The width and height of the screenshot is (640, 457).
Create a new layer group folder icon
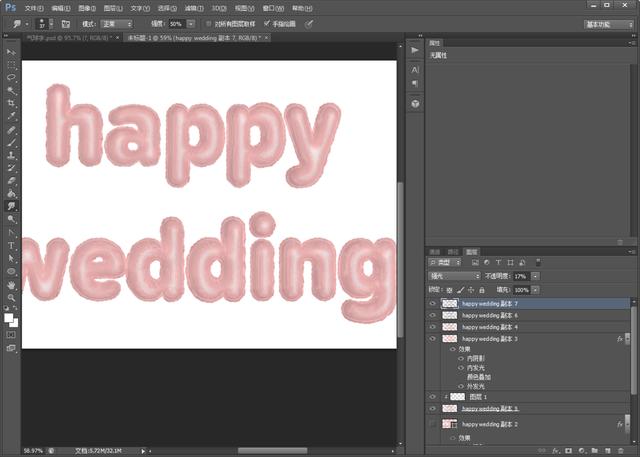(x=594, y=450)
